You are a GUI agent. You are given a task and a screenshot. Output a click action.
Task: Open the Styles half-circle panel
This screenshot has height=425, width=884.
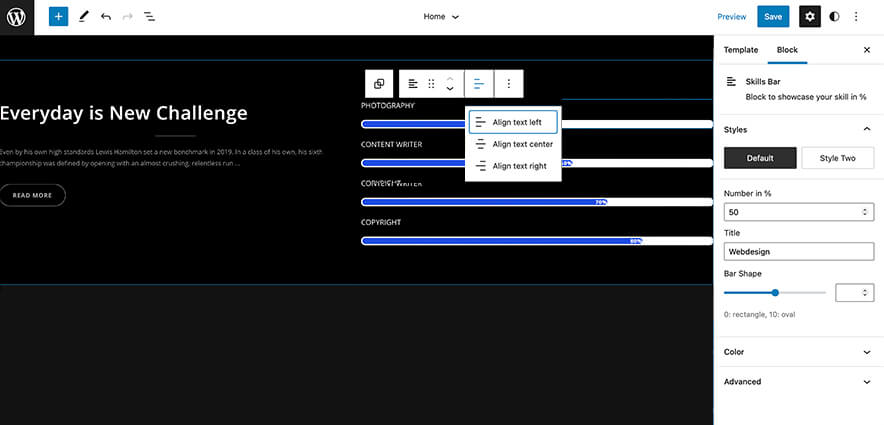point(834,17)
